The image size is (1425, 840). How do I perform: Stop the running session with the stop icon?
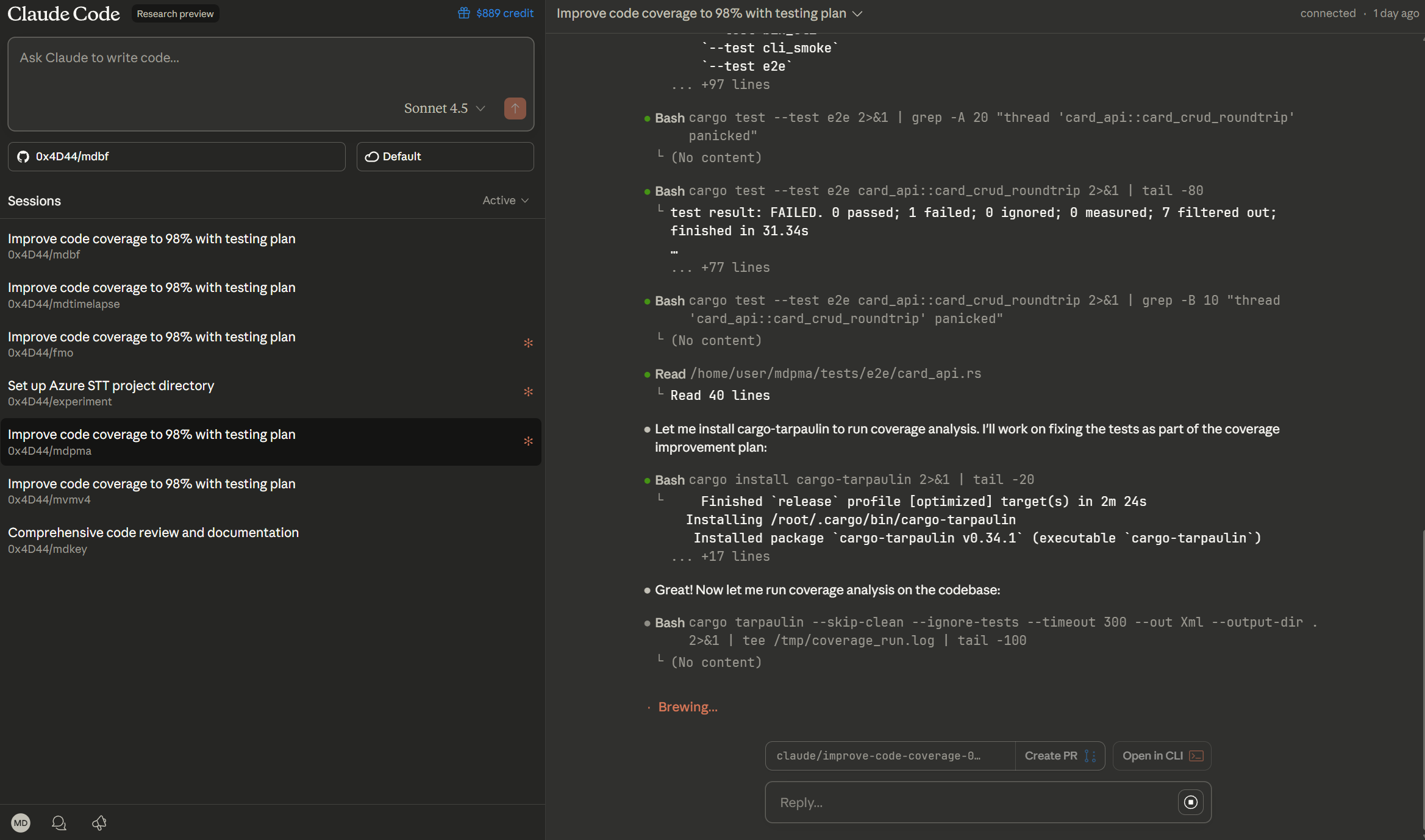pyautogui.click(x=1190, y=802)
